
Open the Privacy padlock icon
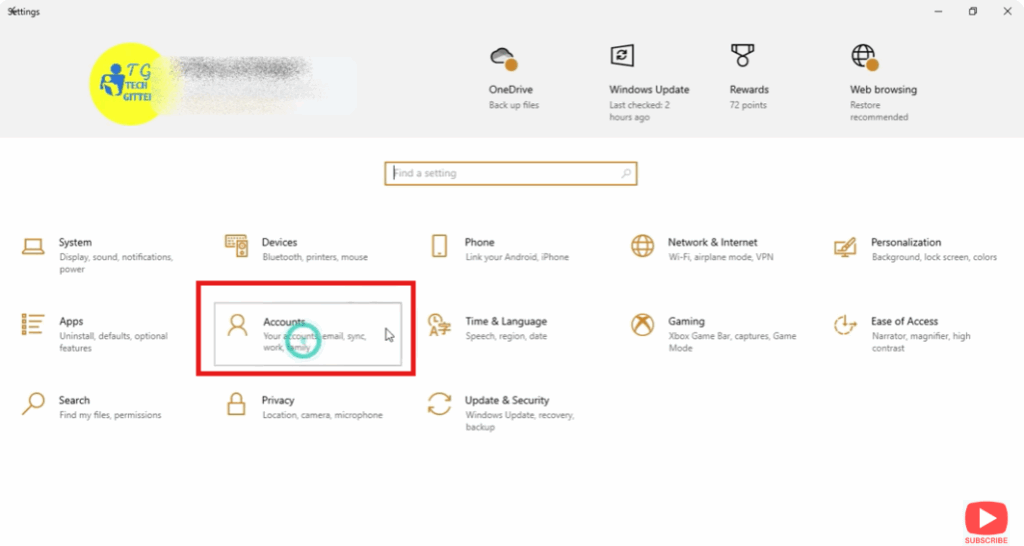tap(236, 404)
